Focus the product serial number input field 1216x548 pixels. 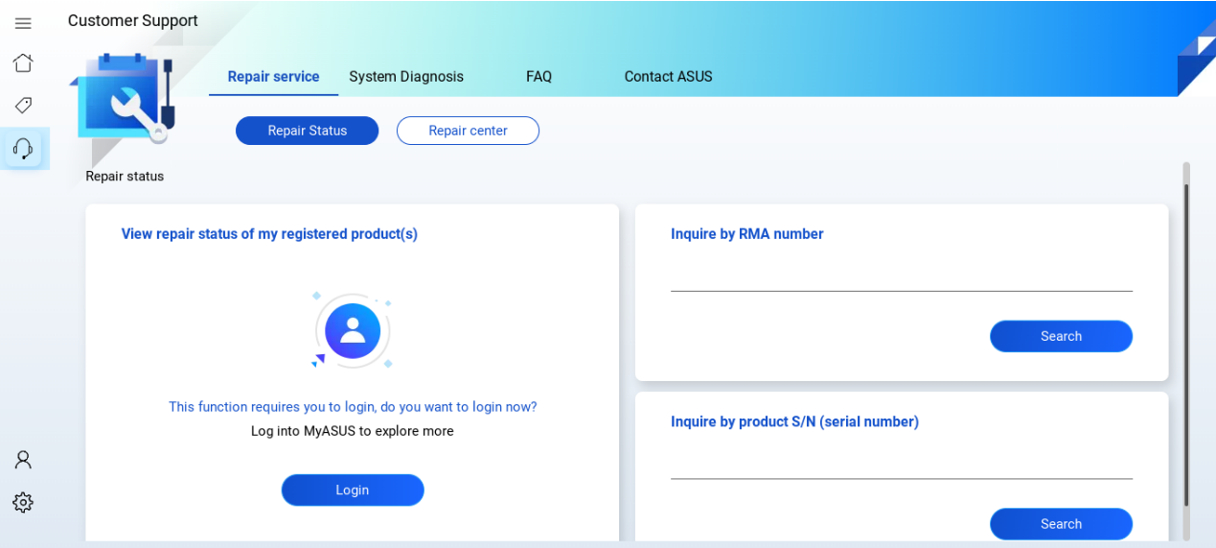[901, 463]
